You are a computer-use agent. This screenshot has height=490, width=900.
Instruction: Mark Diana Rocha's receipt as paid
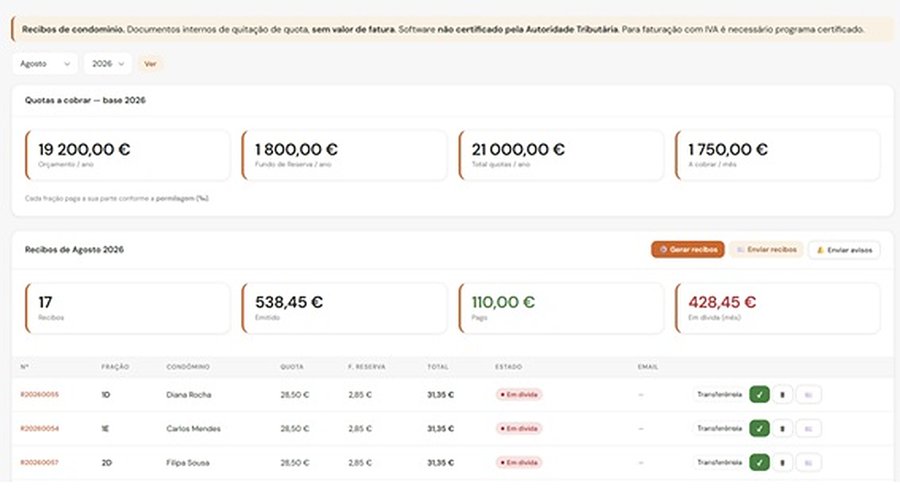point(759,395)
